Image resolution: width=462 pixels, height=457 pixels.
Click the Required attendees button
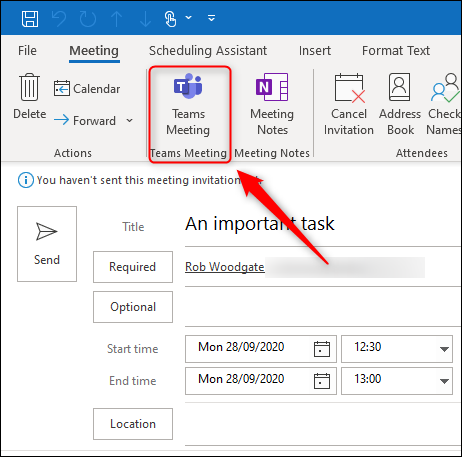click(x=133, y=267)
